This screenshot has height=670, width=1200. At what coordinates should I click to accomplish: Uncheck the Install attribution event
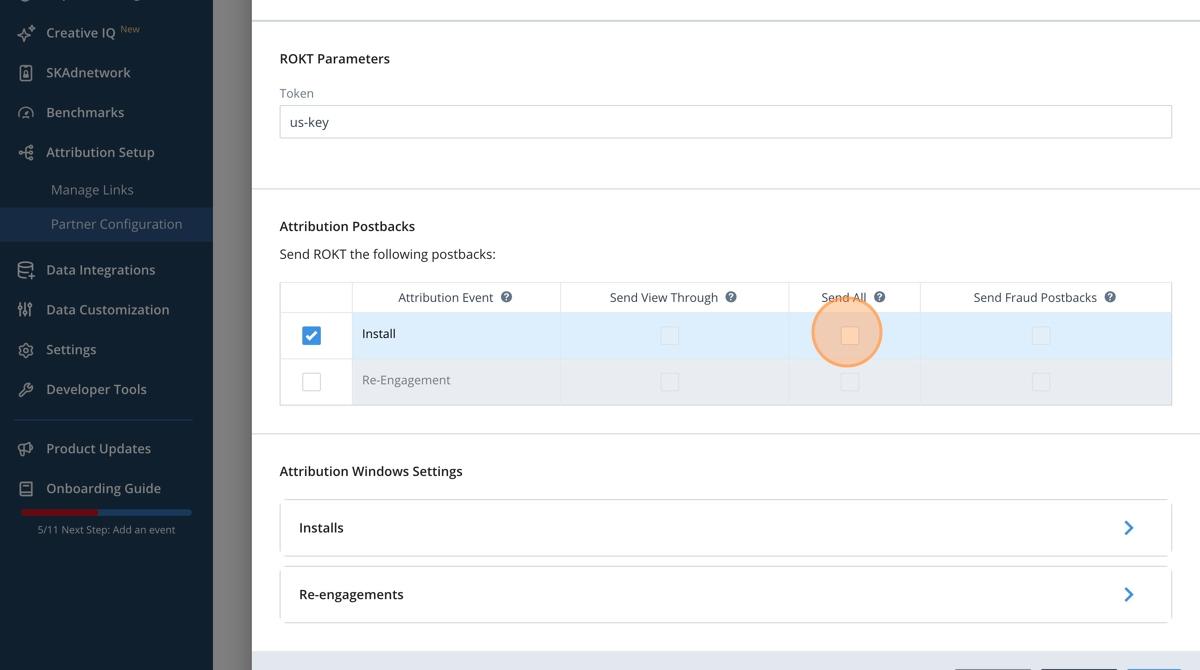[x=313, y=335]
